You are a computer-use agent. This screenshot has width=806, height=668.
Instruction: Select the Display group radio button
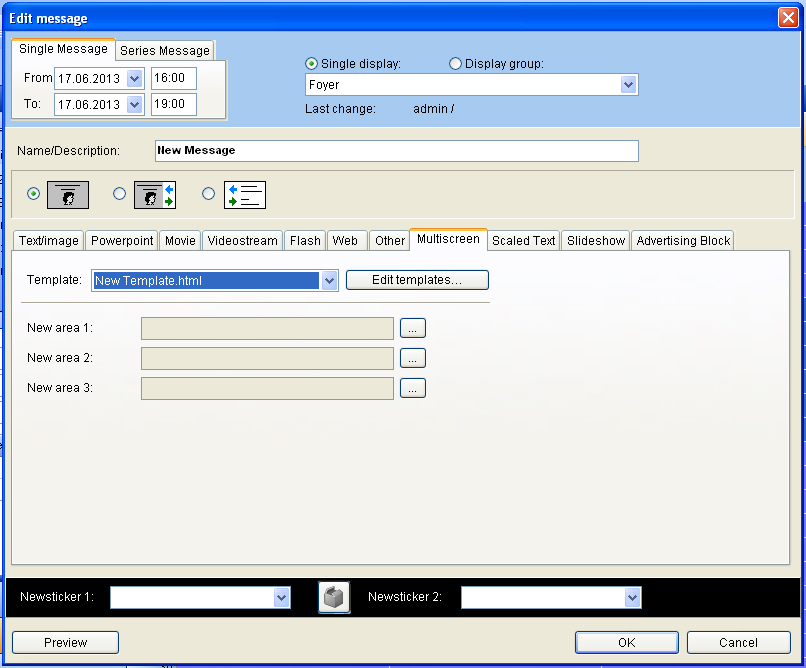click(456, 64)
